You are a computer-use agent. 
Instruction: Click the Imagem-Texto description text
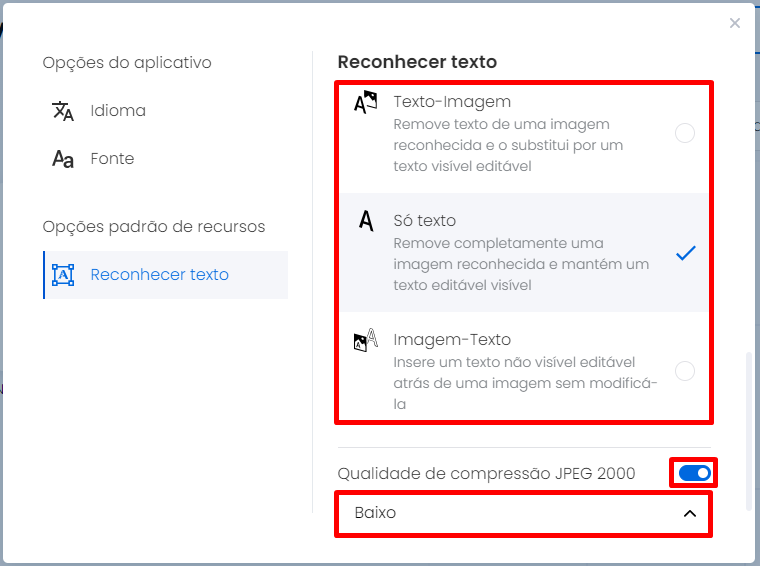[x=525, y=383]
